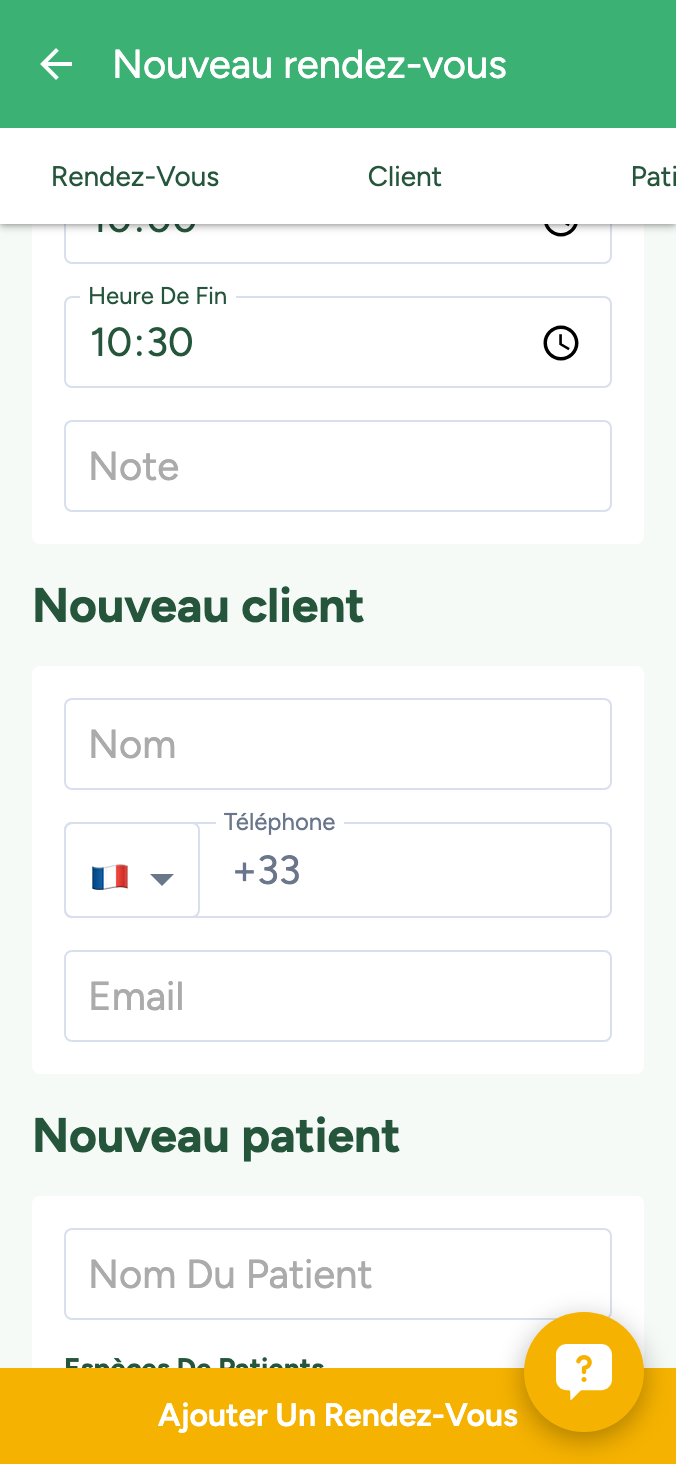Click the Email input field
The height and width of the screenshot is (1464, 676).
(338, 997)
